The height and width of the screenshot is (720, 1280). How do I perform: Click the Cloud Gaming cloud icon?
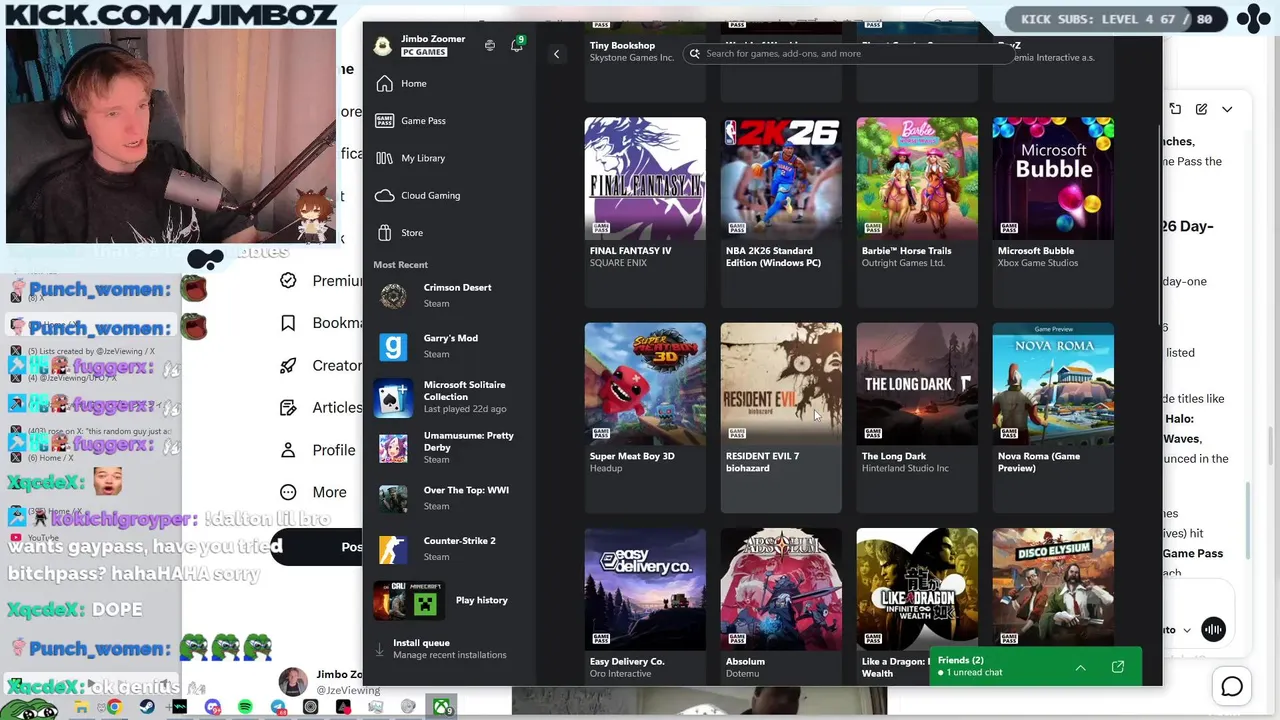click(385, 196)
